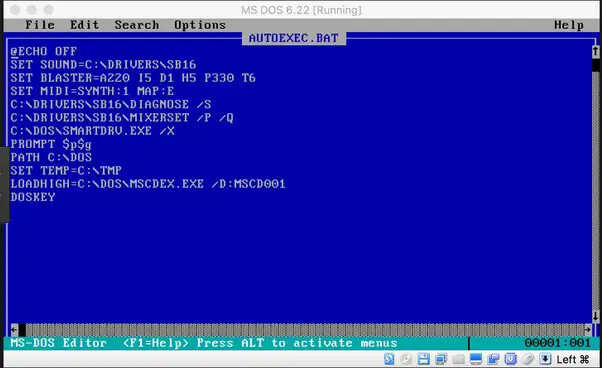The height and width of the screenshot is (368, 602).
Task: Open the Options menu
Action: tap(200, 25)
